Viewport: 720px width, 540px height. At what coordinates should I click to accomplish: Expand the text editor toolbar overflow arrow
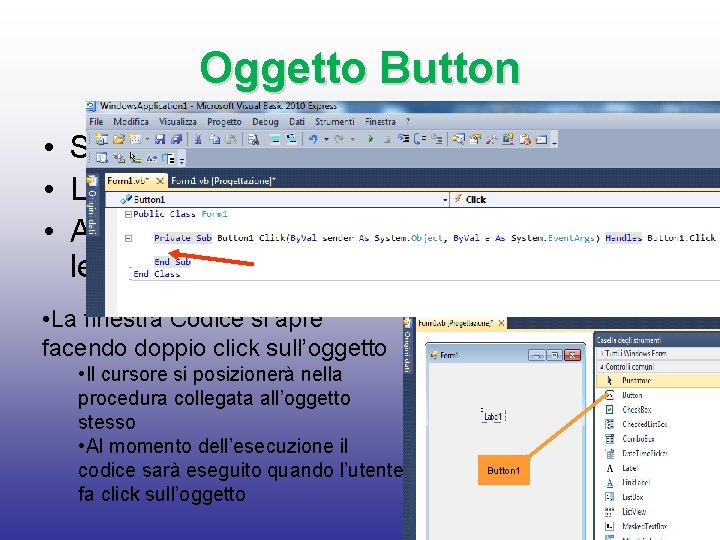tap(182, 159)
